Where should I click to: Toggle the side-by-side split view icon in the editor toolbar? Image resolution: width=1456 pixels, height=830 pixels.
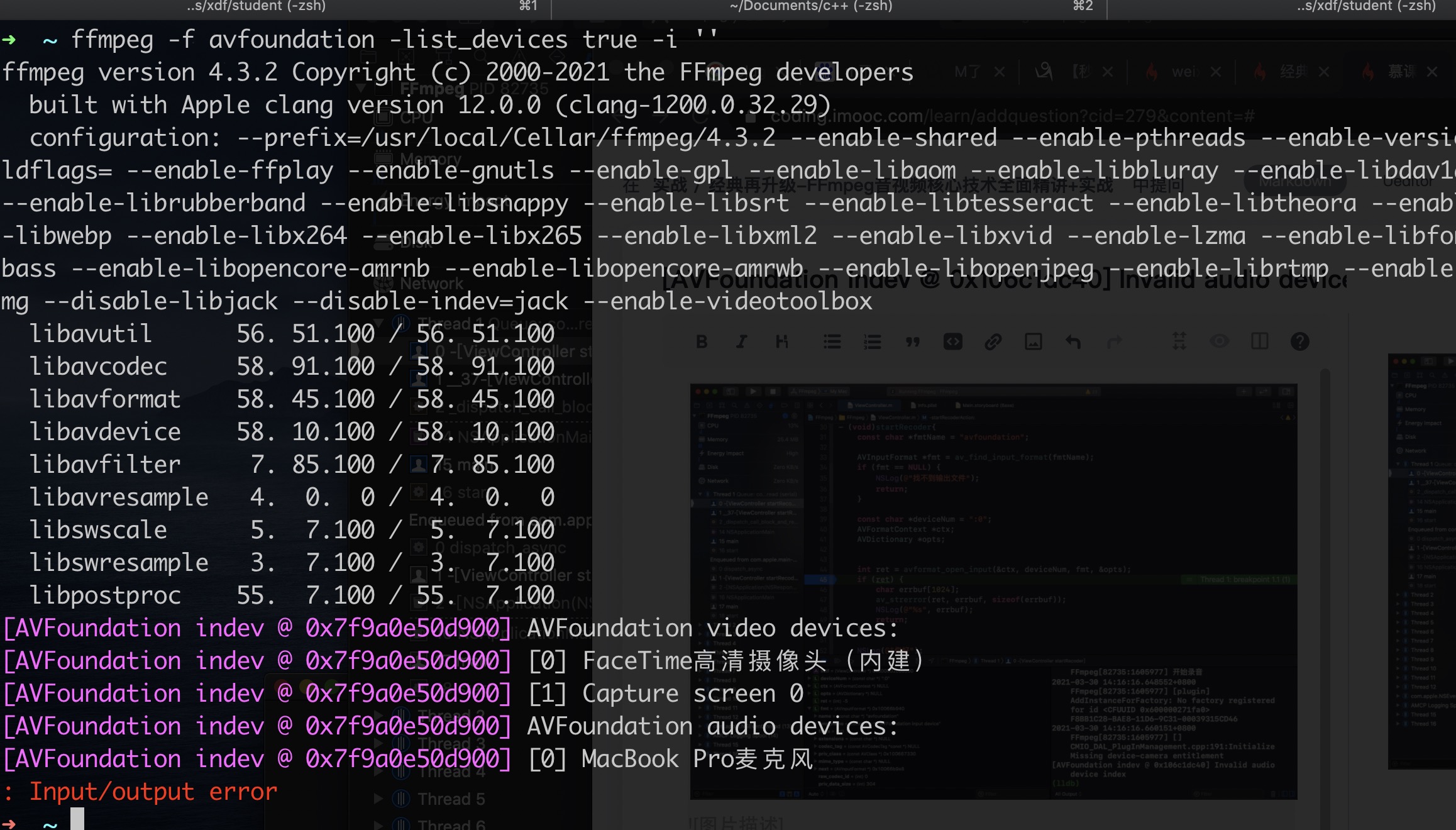(1260, 341)
